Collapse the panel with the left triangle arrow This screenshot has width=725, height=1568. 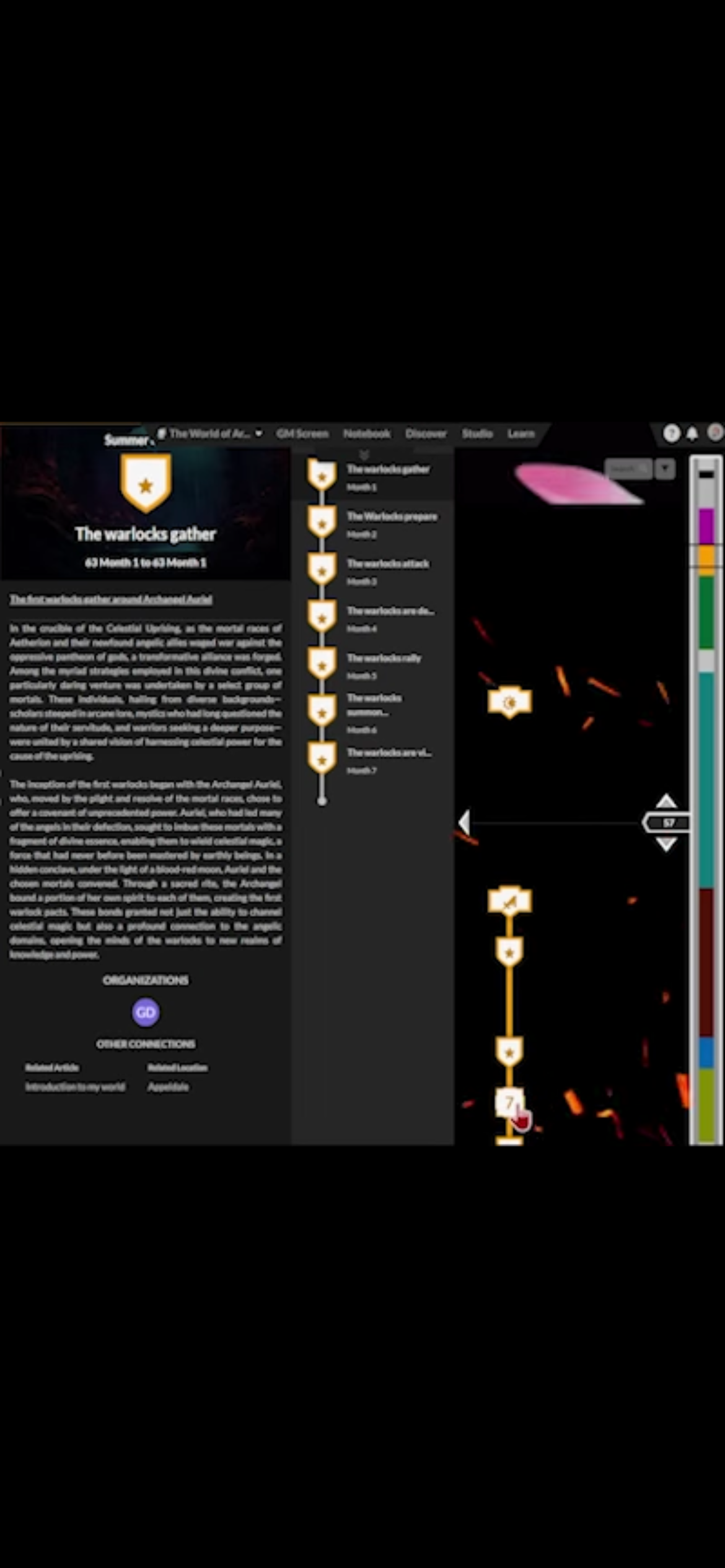click(464, 823)
